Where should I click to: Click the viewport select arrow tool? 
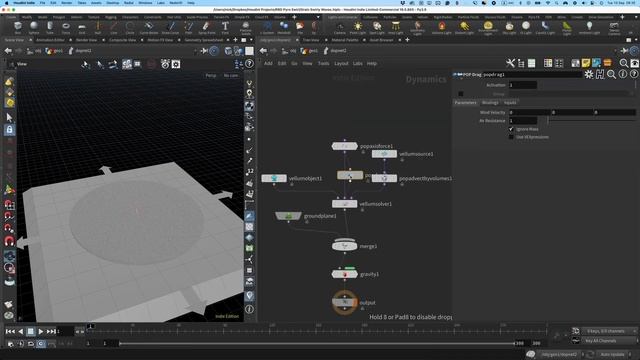9,118
